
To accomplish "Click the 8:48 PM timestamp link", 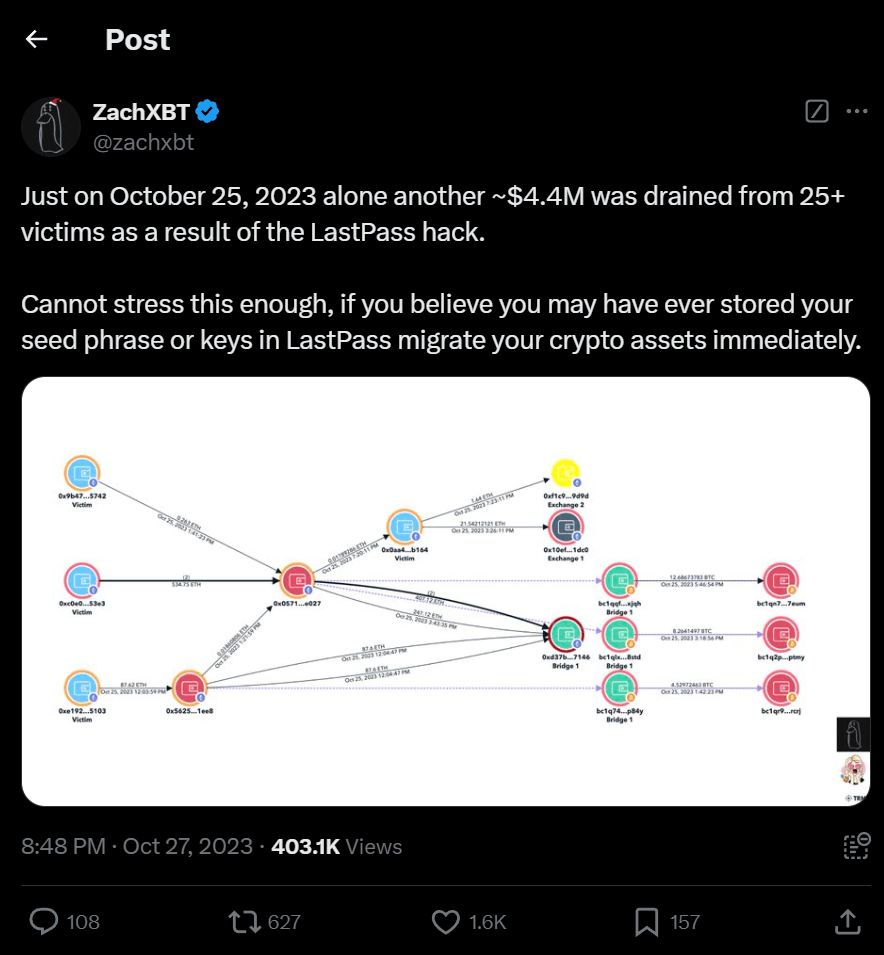I will pyautogui.click(x=63, y=846).
